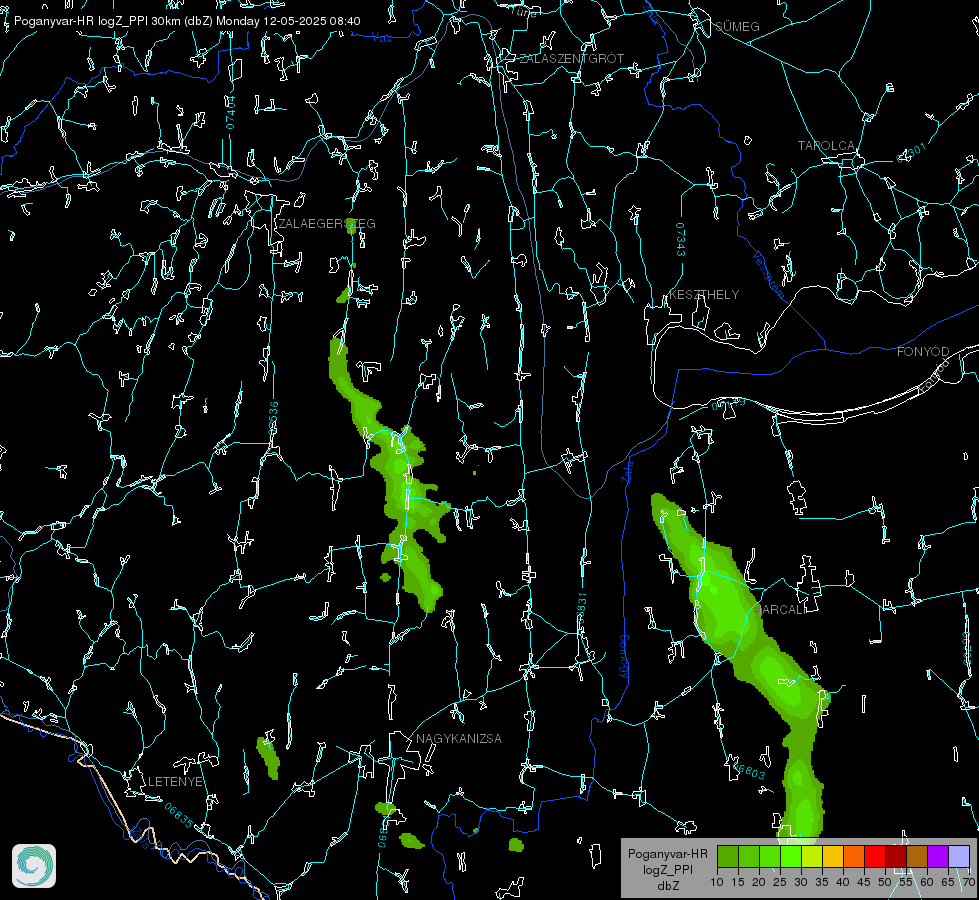The height and width of the screenshot is (900, 979).
Task: Click the legend scale value 60
Action: click(x=927, y=883)
